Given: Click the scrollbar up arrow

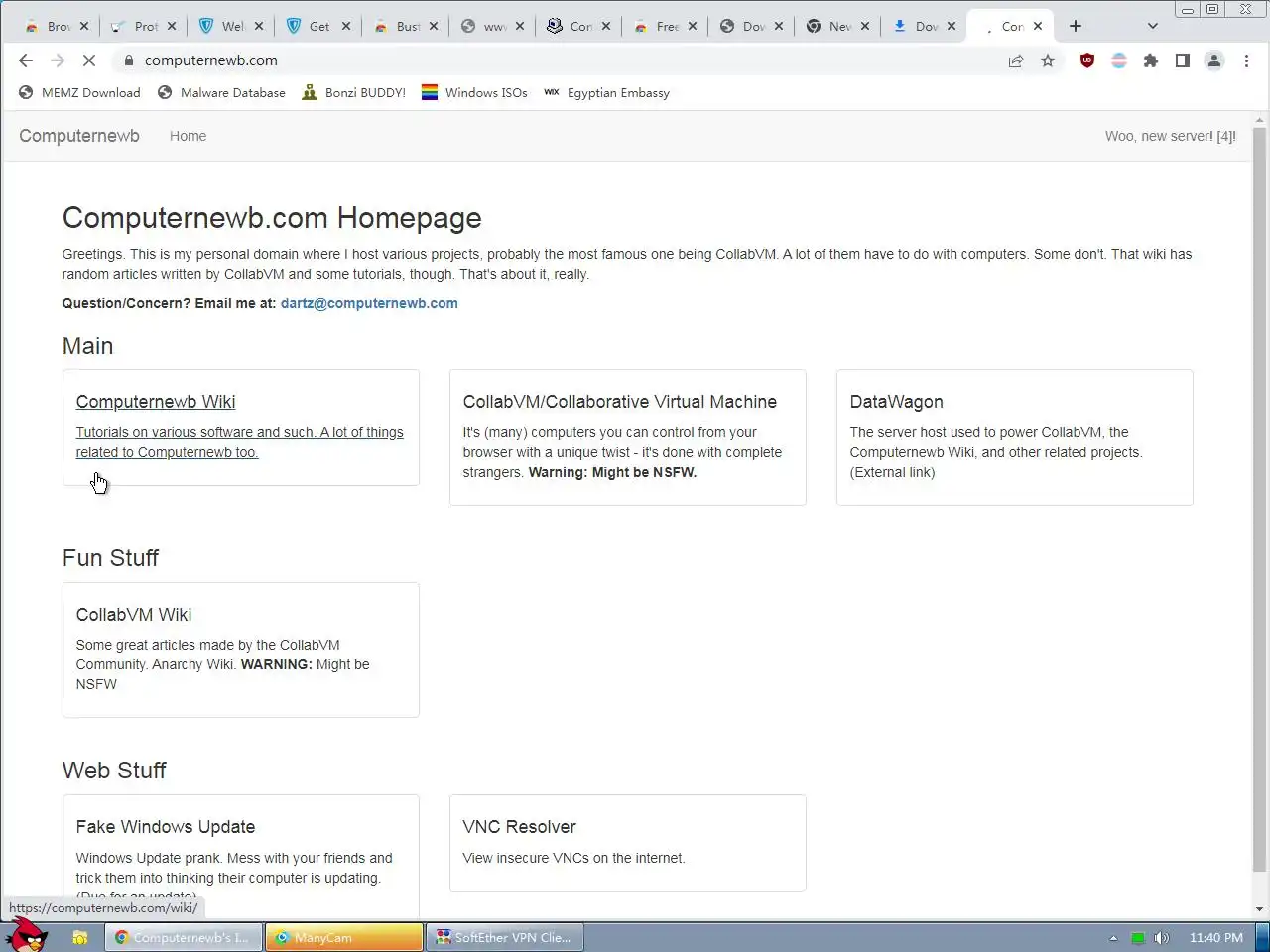Looking at the screenshot, I should click(x=1260, y=120).
